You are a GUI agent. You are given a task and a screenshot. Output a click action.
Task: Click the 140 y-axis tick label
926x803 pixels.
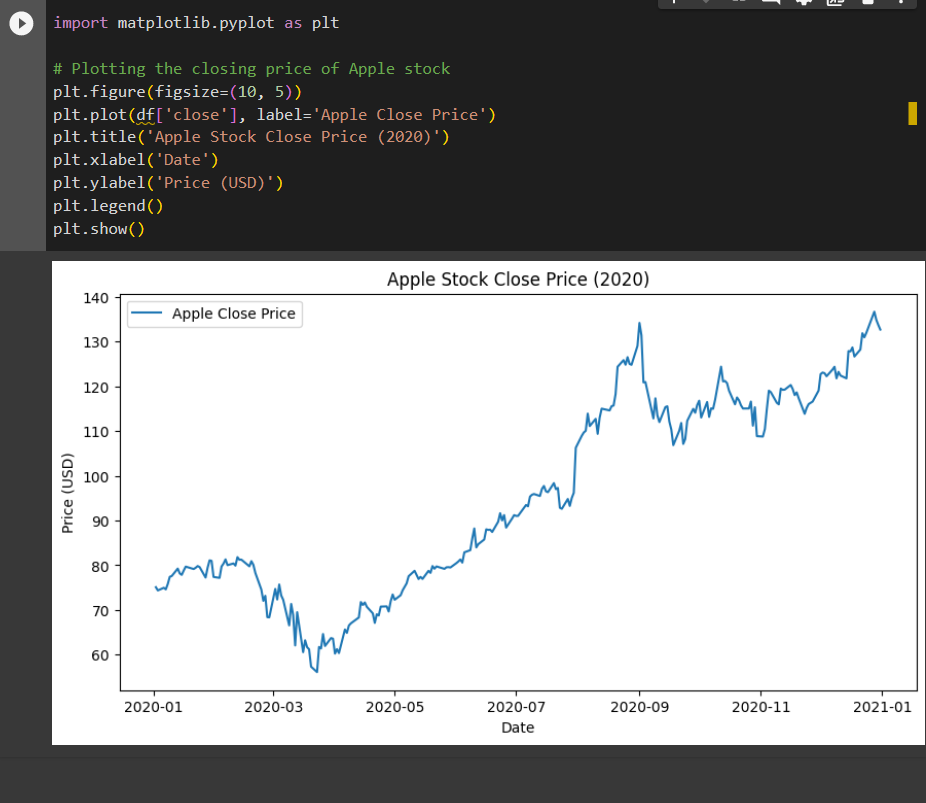tap(96, 298)
